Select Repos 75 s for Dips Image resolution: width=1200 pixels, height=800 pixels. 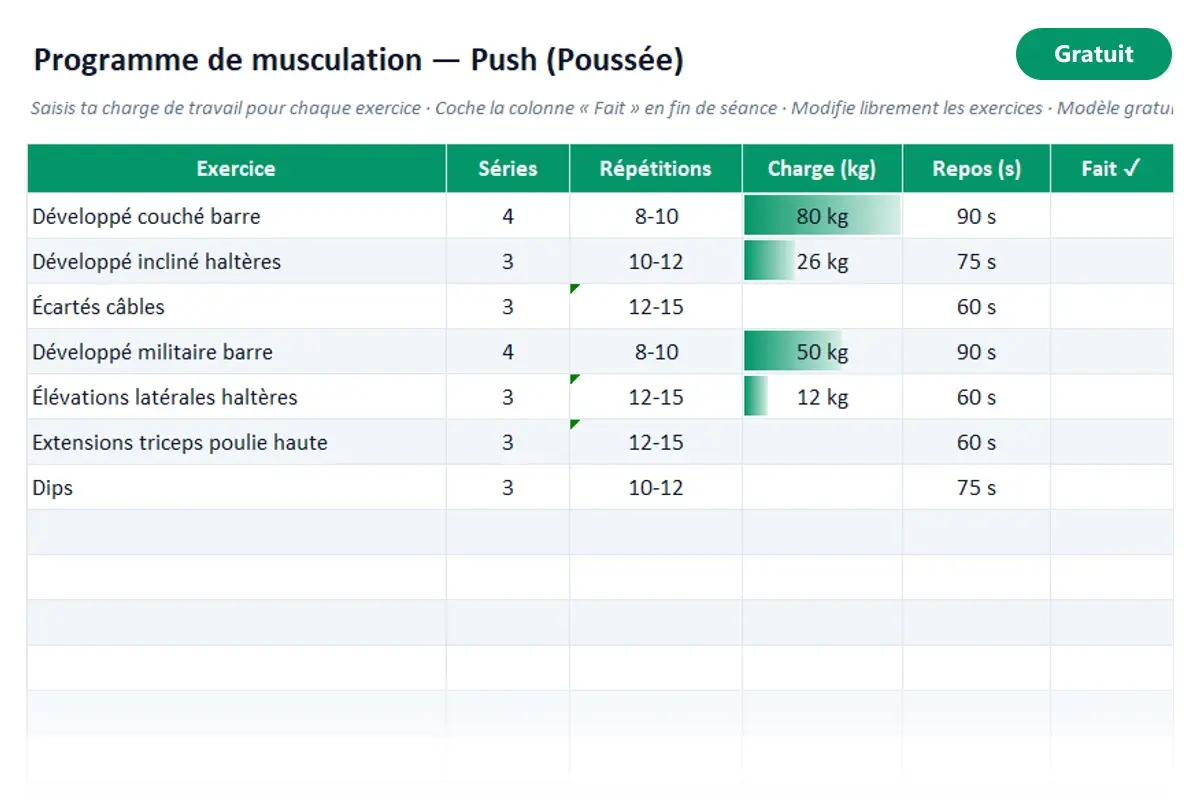(x=976, y=487)
